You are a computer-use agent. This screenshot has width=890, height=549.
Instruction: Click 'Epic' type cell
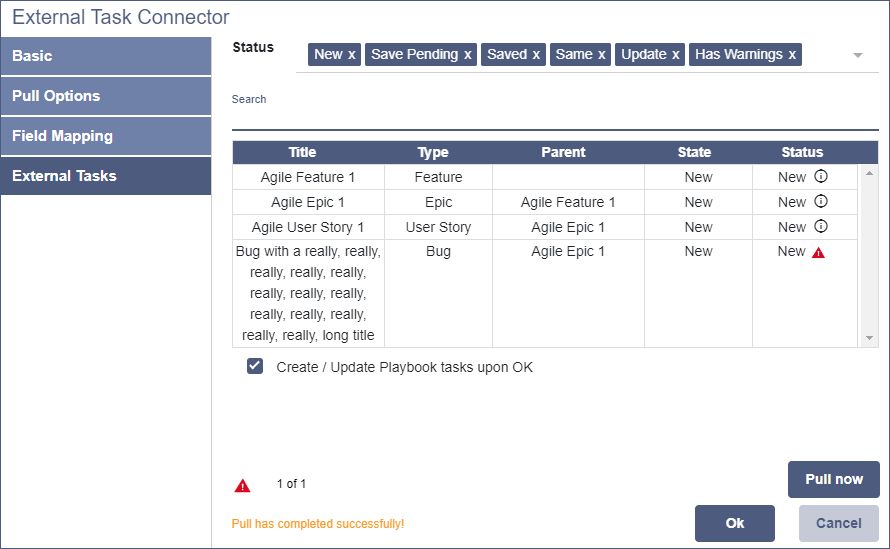pyautogui.click(x=438, y=202)
